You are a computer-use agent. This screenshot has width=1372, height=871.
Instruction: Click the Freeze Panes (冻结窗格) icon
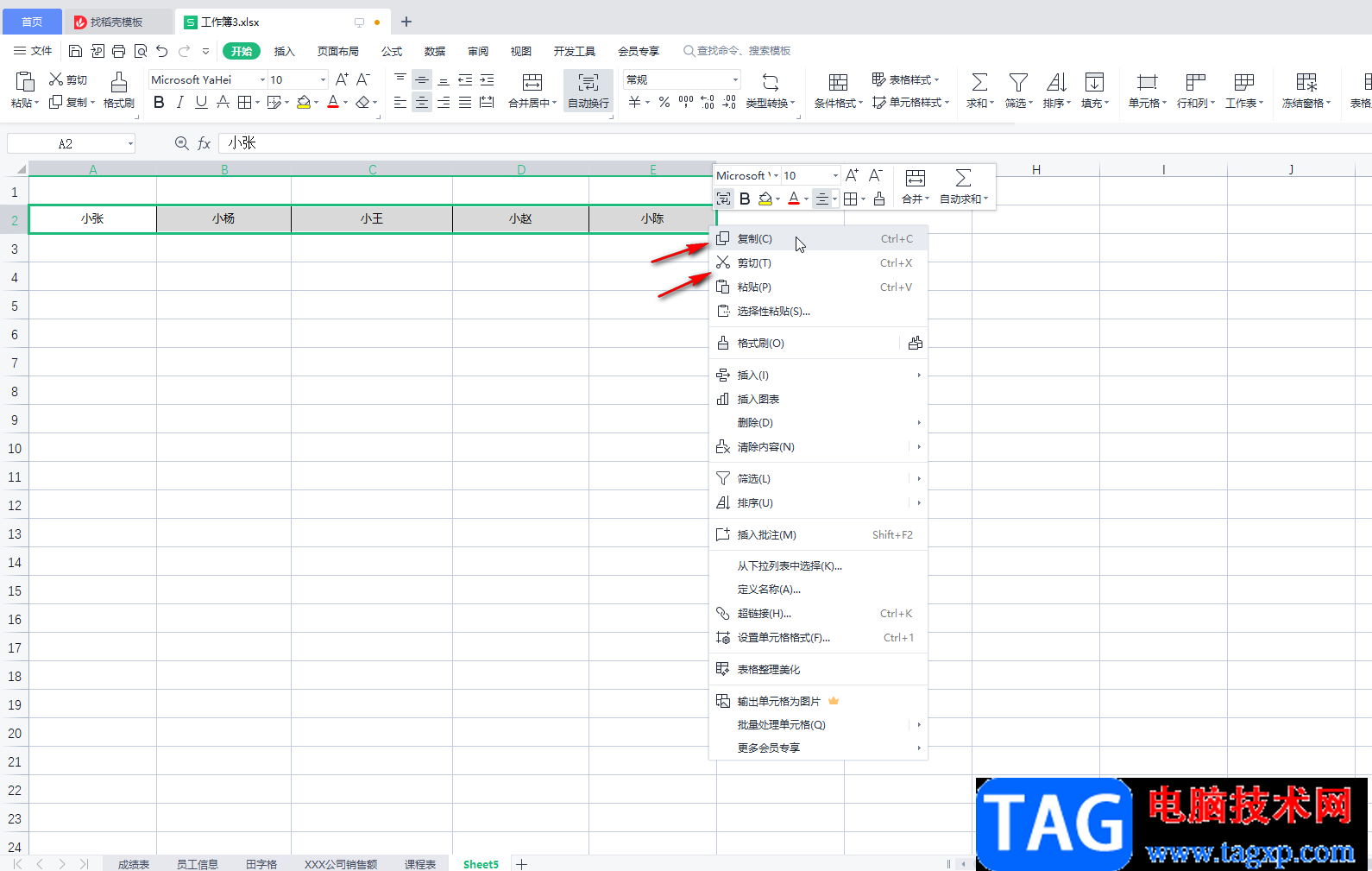(x=1306, y=82)
